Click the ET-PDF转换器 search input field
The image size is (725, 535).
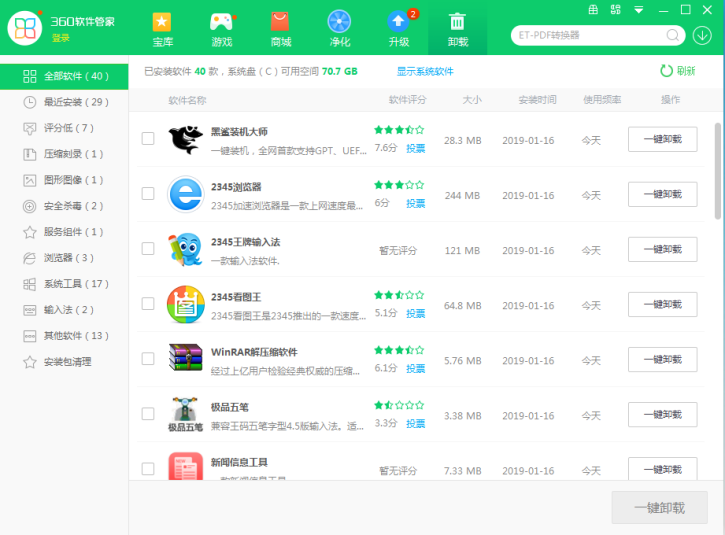click(587, 35)
